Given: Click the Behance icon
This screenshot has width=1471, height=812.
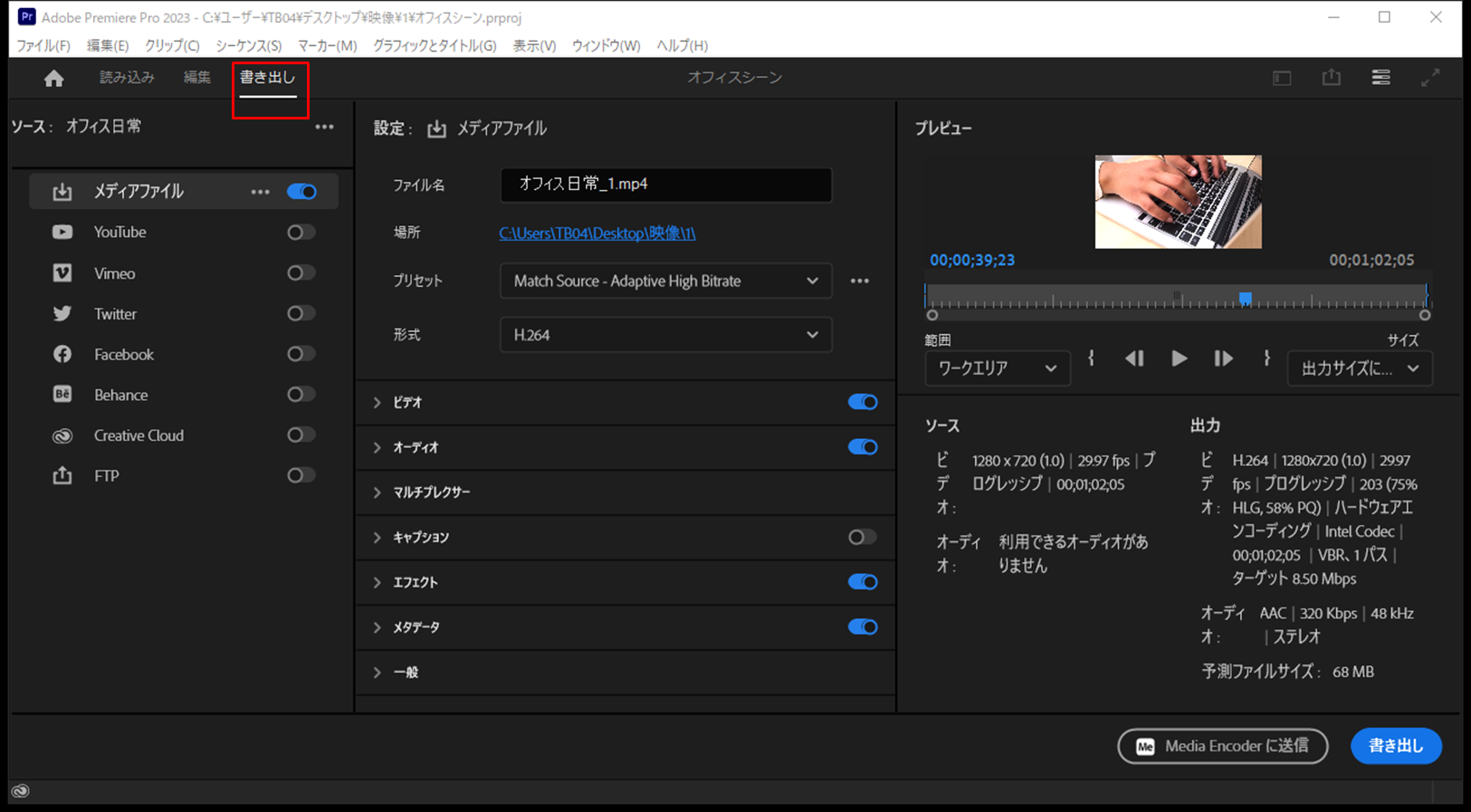Looking at the screenshot, I should (62, 395).
